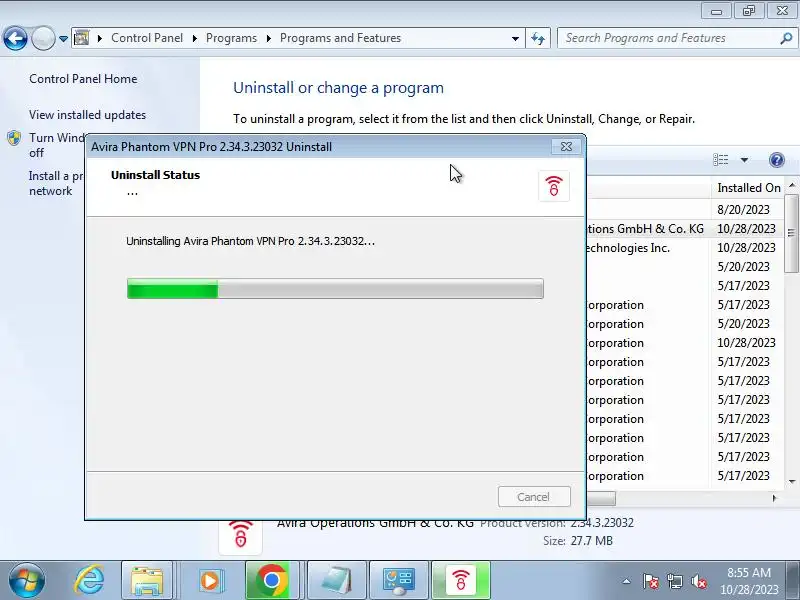The image size is (800, 600).
Task: Open Internet Explorer from taskbar
Action: (x=89, y=581)
